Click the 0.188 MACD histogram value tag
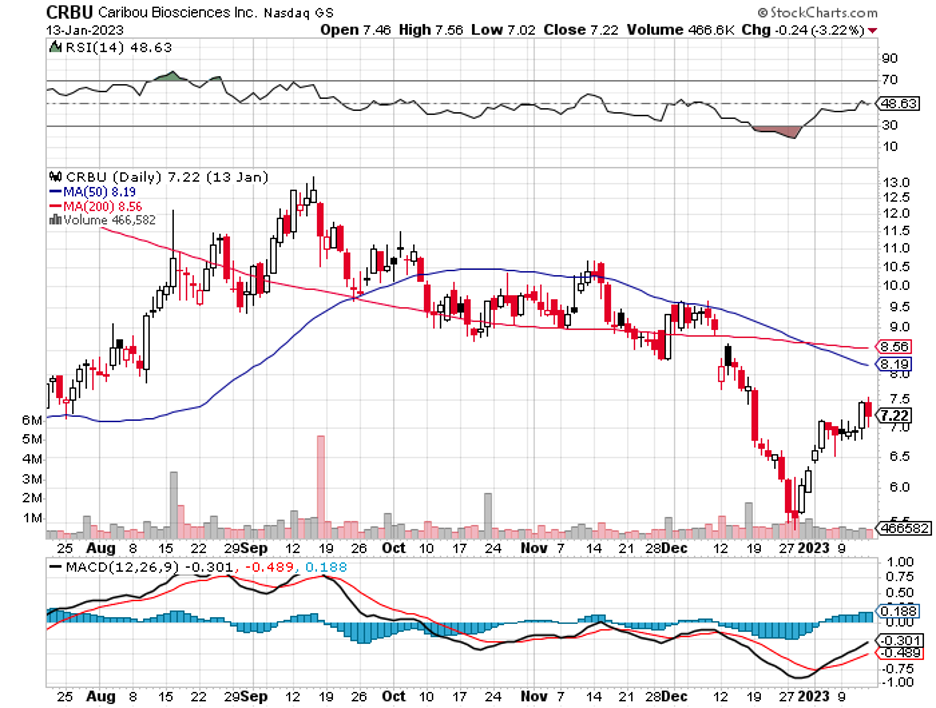936x708 pixels. click(893, 610)
